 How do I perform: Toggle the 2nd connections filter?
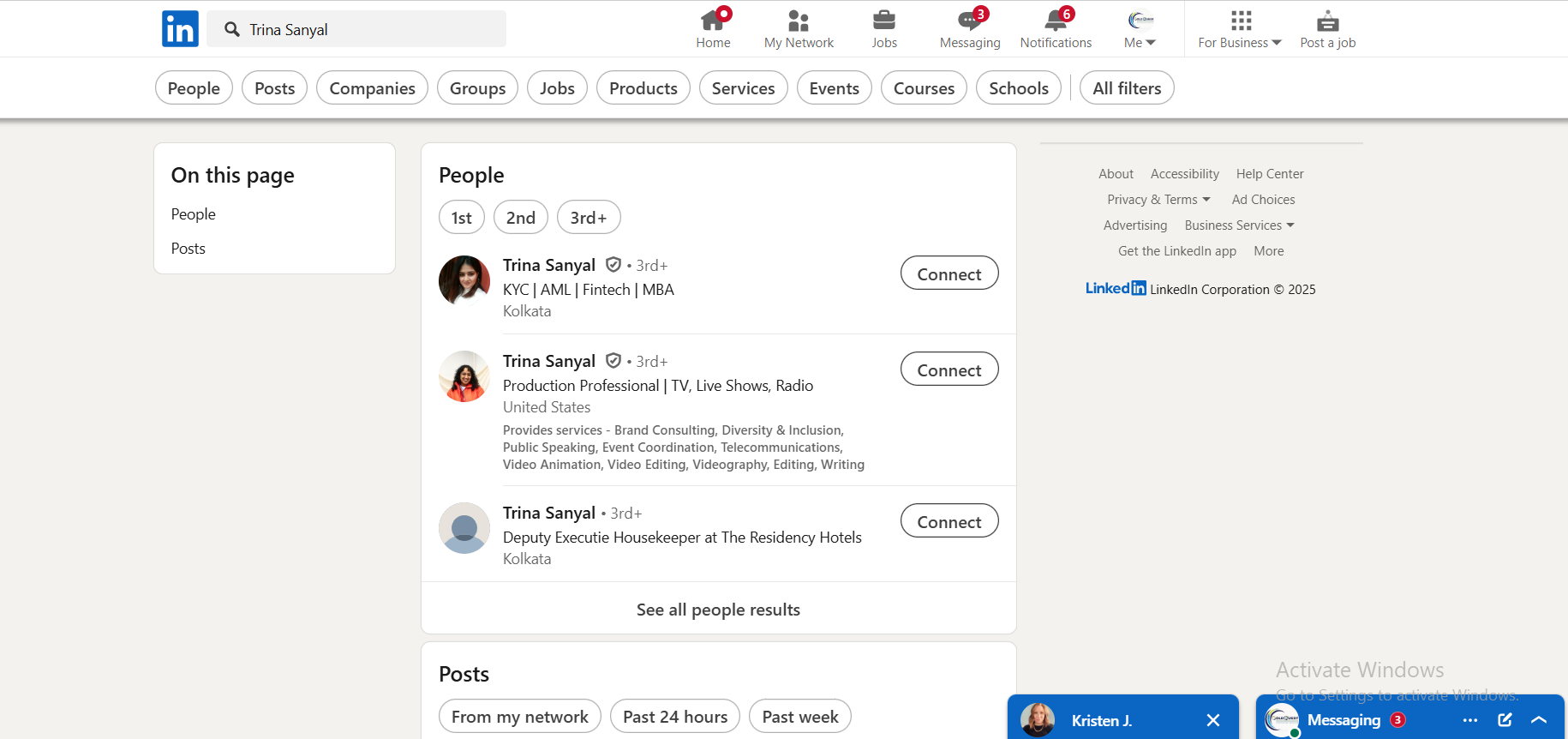[520, 218]
